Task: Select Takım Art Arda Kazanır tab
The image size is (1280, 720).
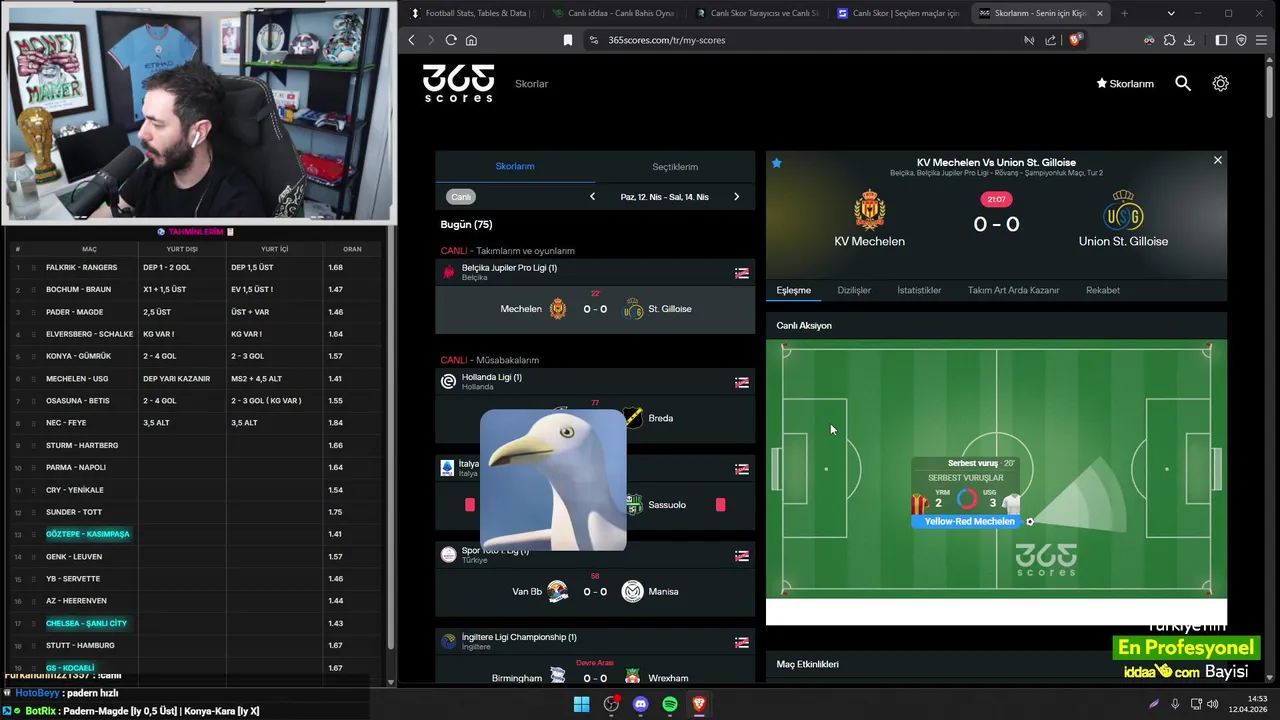Action: 1013,290
